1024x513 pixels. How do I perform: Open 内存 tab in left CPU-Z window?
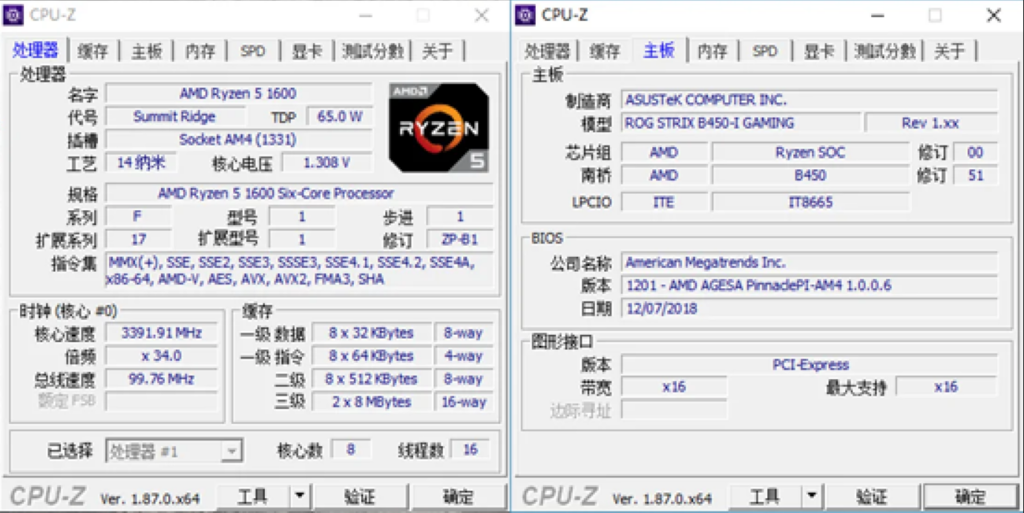200,51
